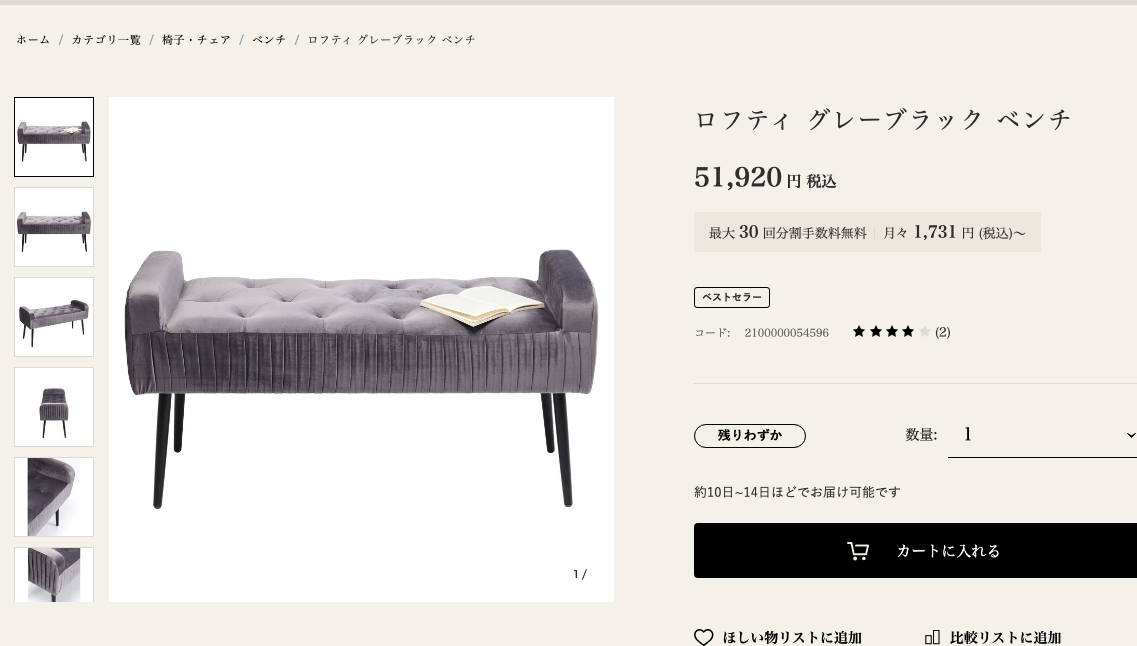
Task: Open the カテゴリ一覧 breadcrumb link
Action: click(106, 40)
